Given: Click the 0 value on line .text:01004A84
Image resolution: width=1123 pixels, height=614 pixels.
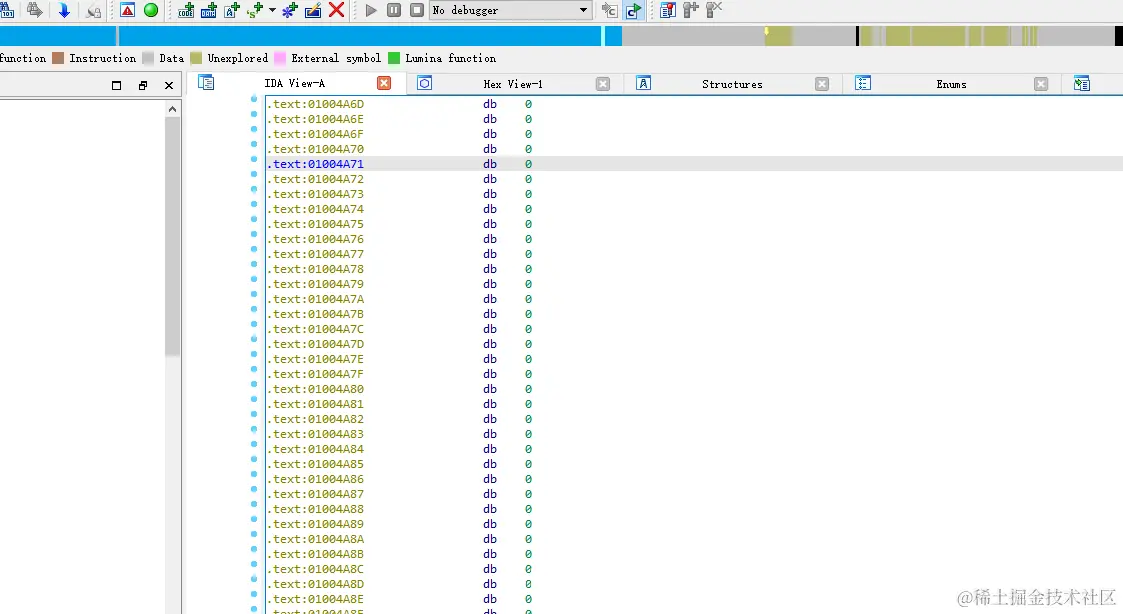Looking at the screenshot, I should [x=528, y=449].
